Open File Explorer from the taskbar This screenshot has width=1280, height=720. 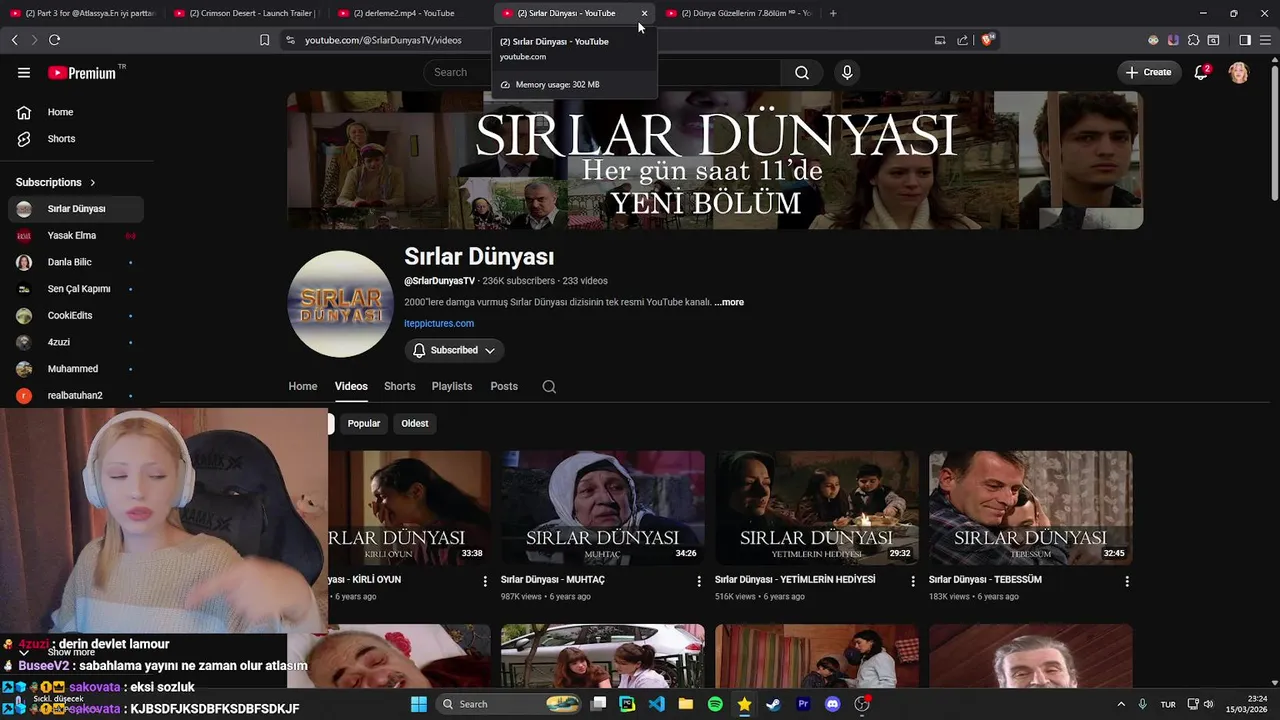click(686, 704)
